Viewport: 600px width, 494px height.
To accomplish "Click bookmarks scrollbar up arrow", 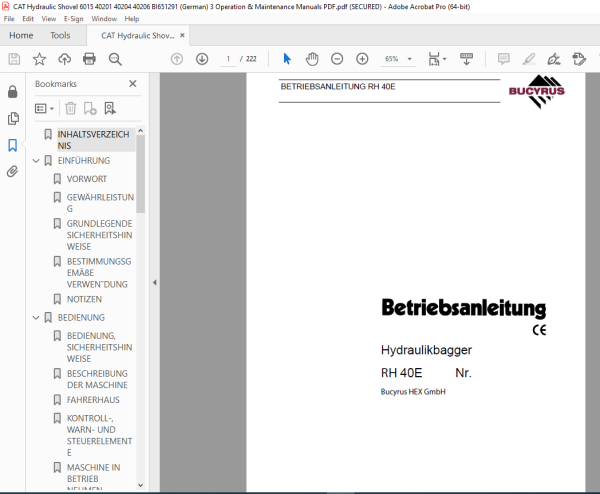I will coord(140,130).
